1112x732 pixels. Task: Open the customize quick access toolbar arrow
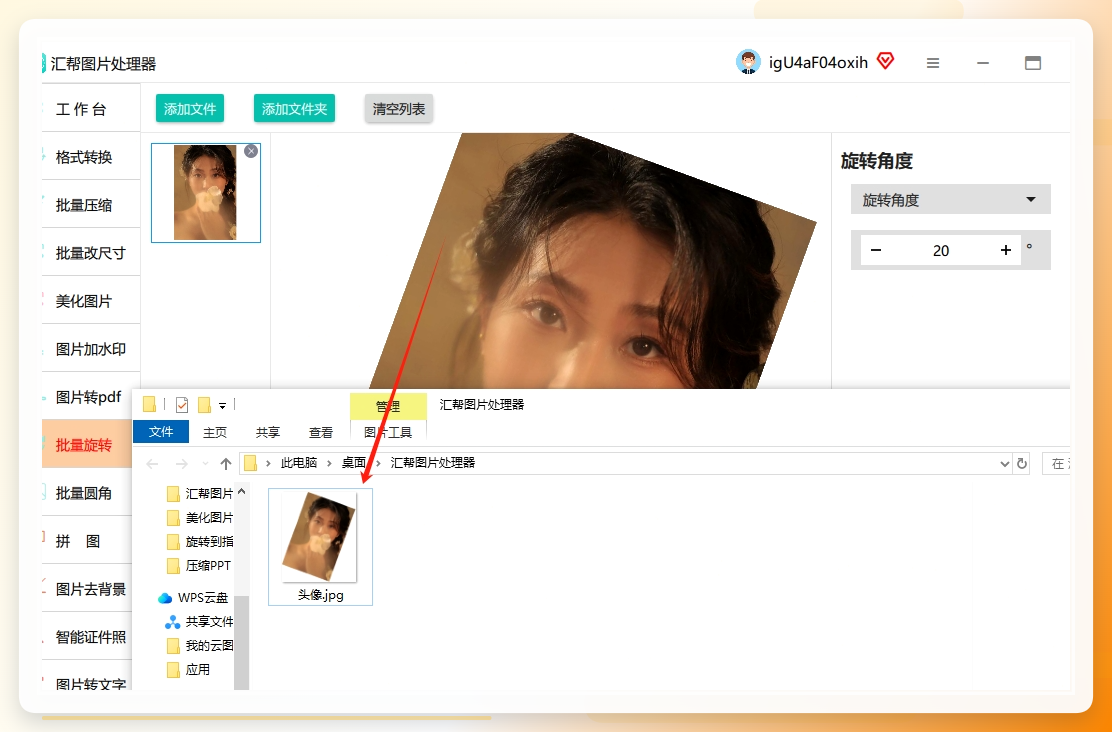tap(222, 406)
